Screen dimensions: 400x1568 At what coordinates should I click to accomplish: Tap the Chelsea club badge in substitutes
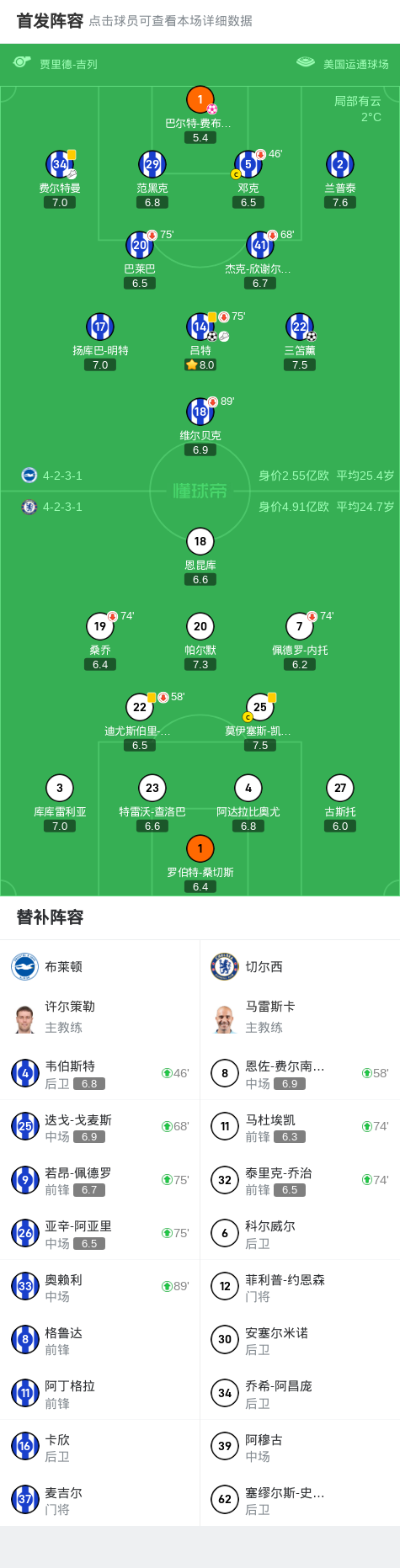(x=225, y=967)
